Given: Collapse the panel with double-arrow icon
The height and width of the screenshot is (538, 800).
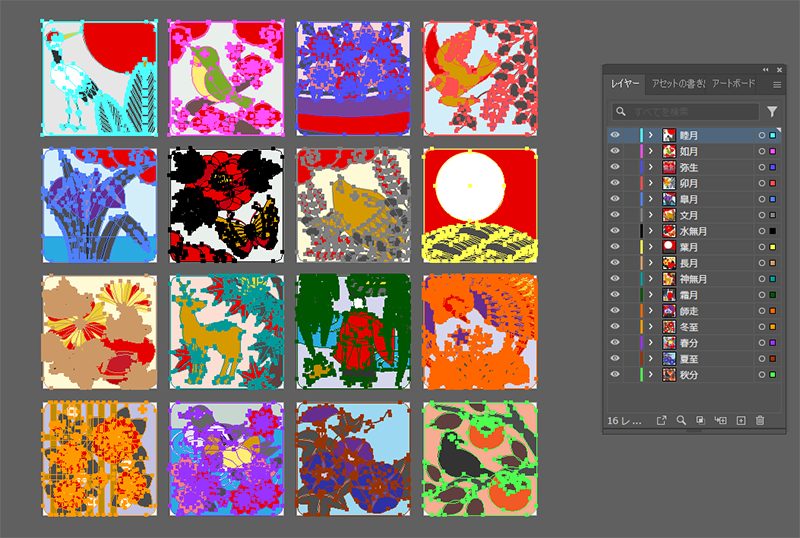Looking at the screenshot, I should click(x=766, y=70).
